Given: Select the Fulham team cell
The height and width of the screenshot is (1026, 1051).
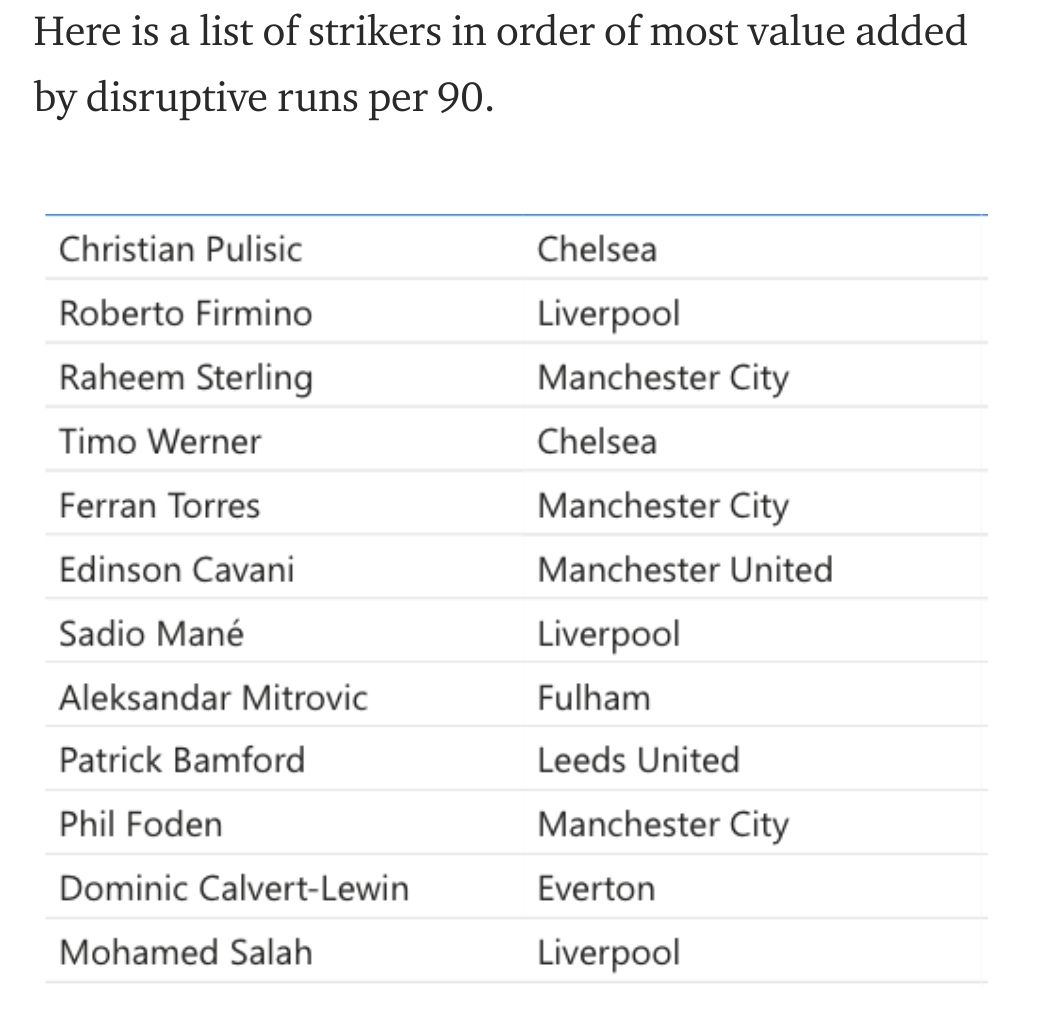Looking at the screenshot, I should click(x=593, y=697).
